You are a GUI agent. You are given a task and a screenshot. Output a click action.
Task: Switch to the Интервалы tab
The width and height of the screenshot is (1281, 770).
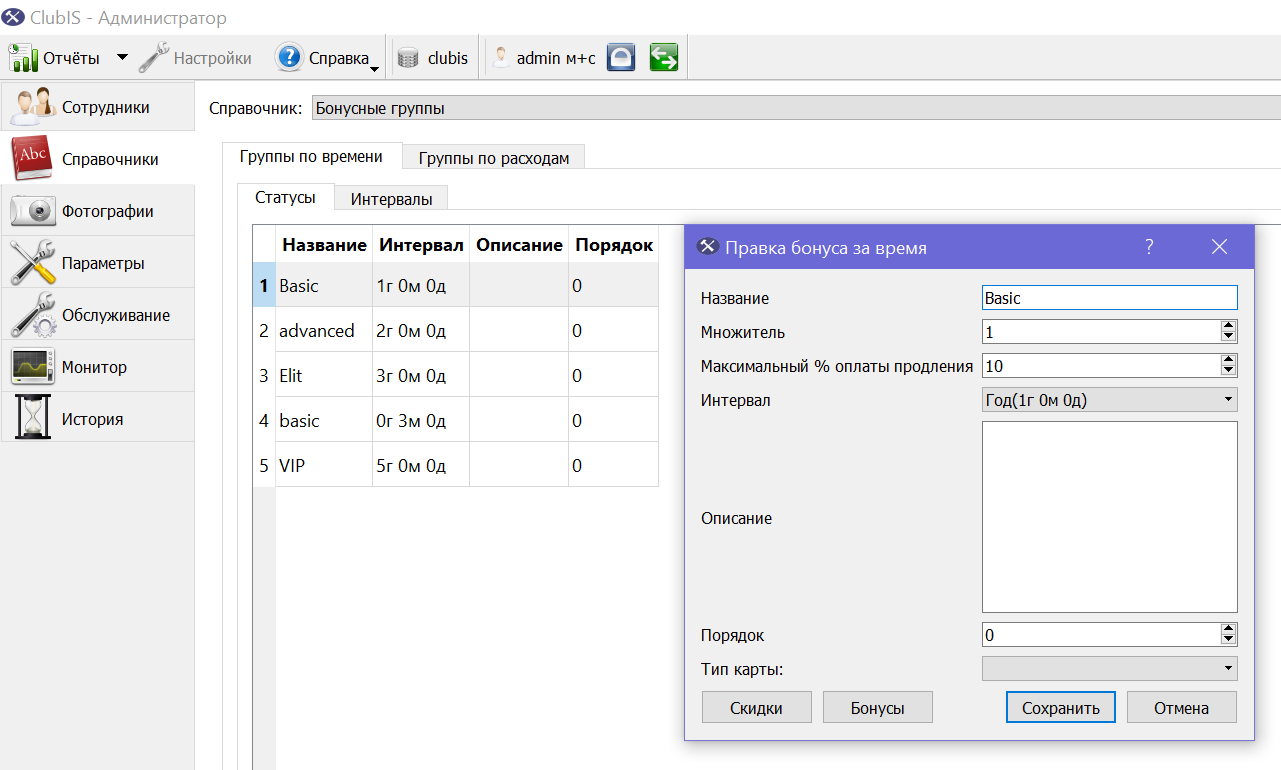tap(391, 199)
